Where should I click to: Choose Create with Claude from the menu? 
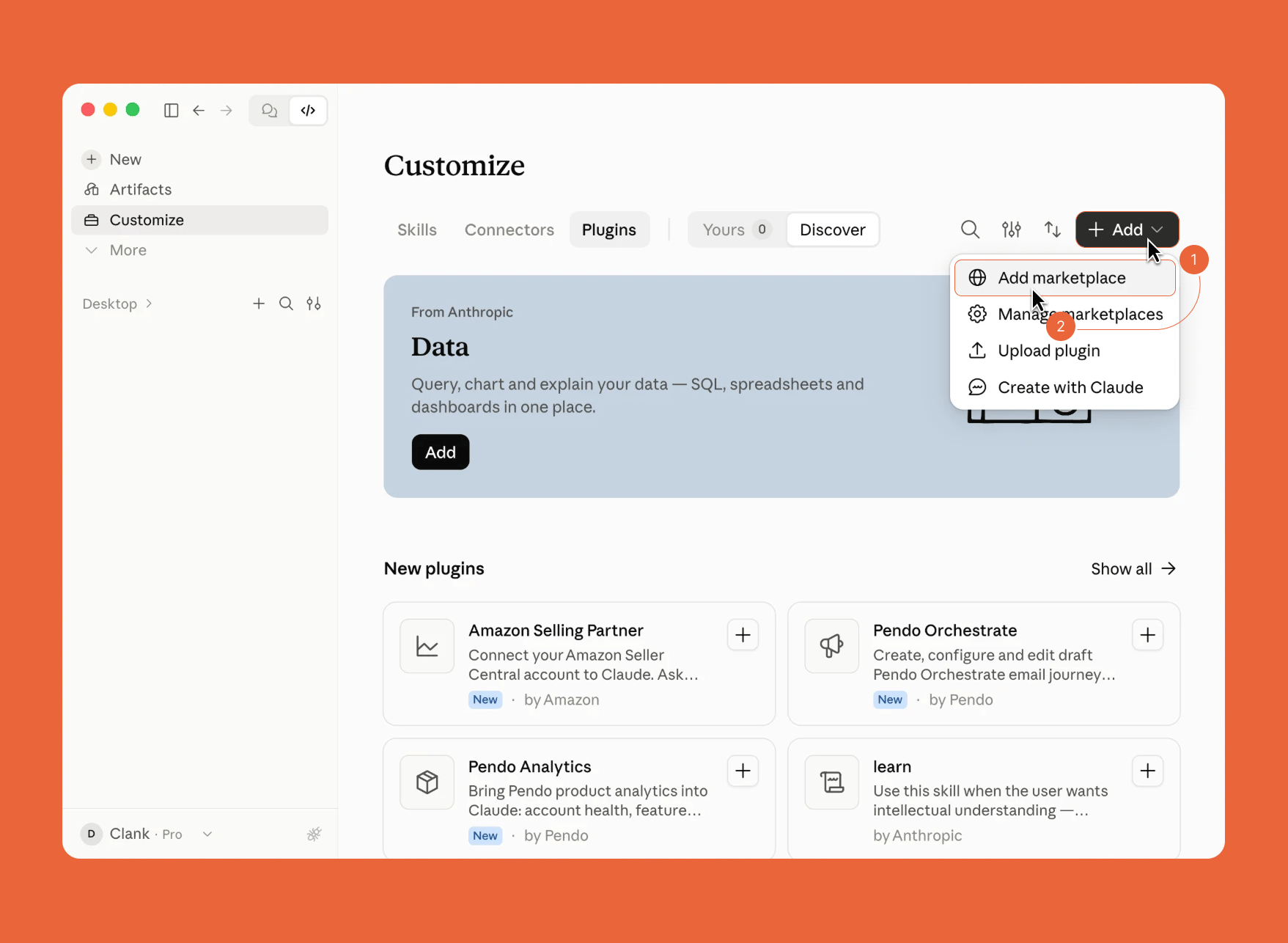point(1065,387)
